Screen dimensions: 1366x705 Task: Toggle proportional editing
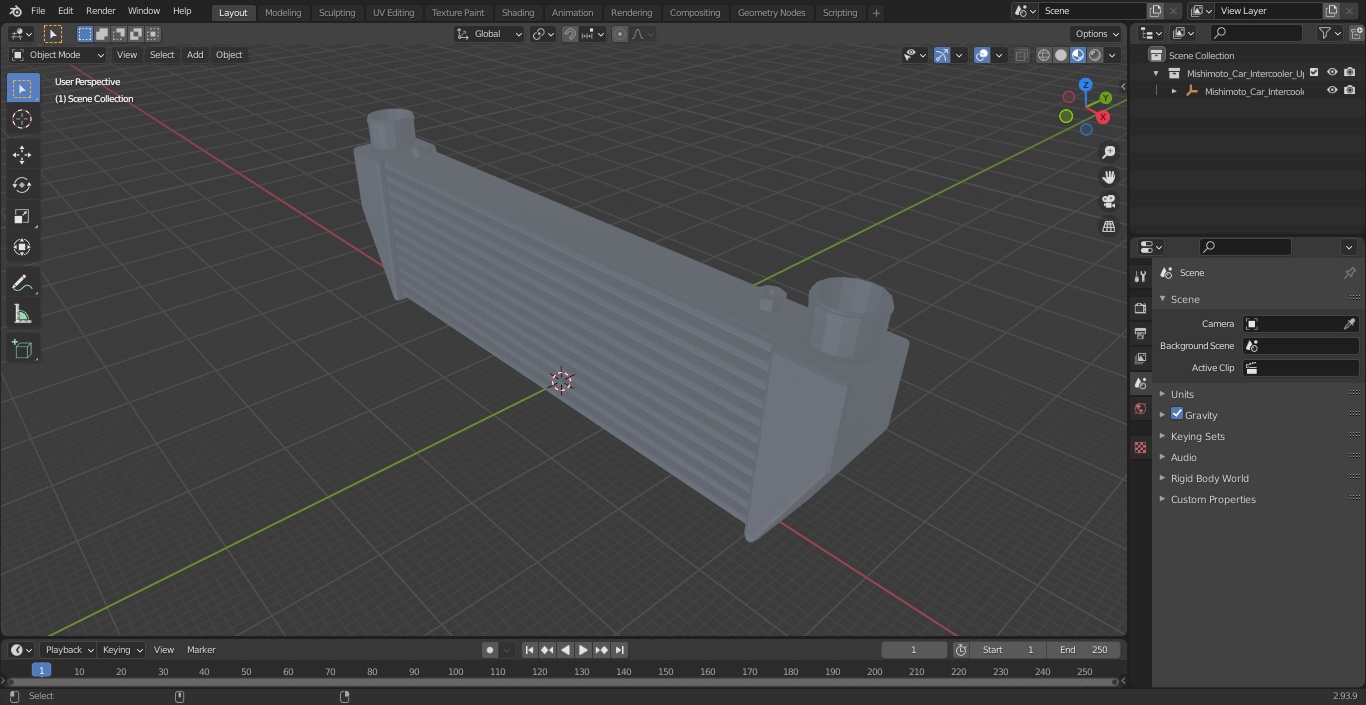tap(620, 34)
